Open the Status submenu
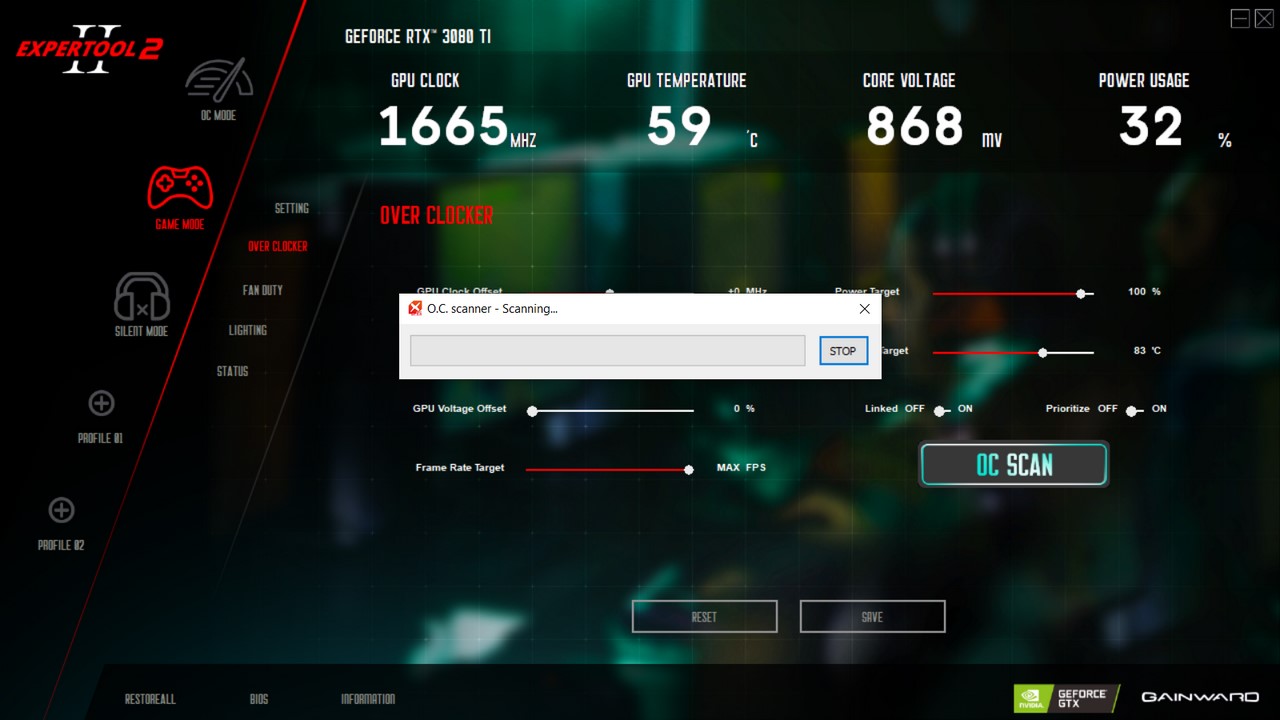This screenshot has width=1280, height=720. (x=232, y=371)
